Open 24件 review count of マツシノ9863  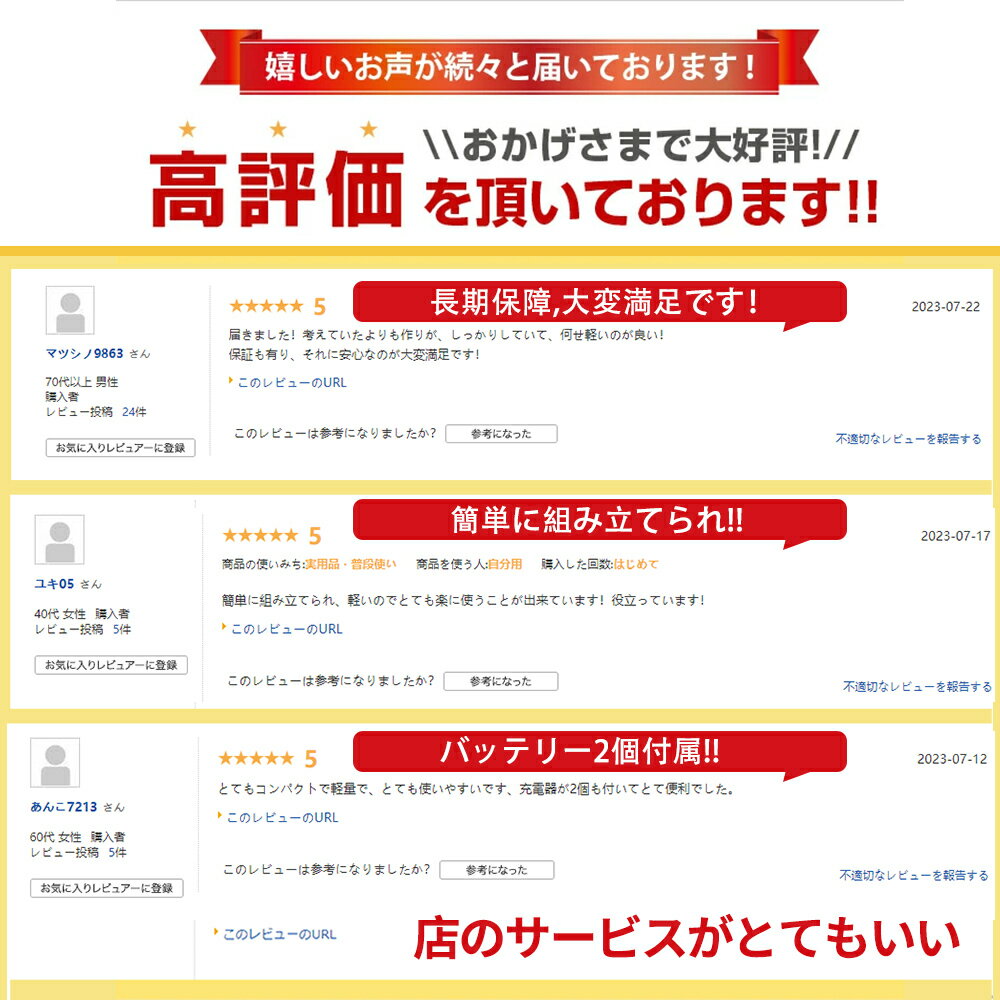pyautogui.click(x=134, y=412)
